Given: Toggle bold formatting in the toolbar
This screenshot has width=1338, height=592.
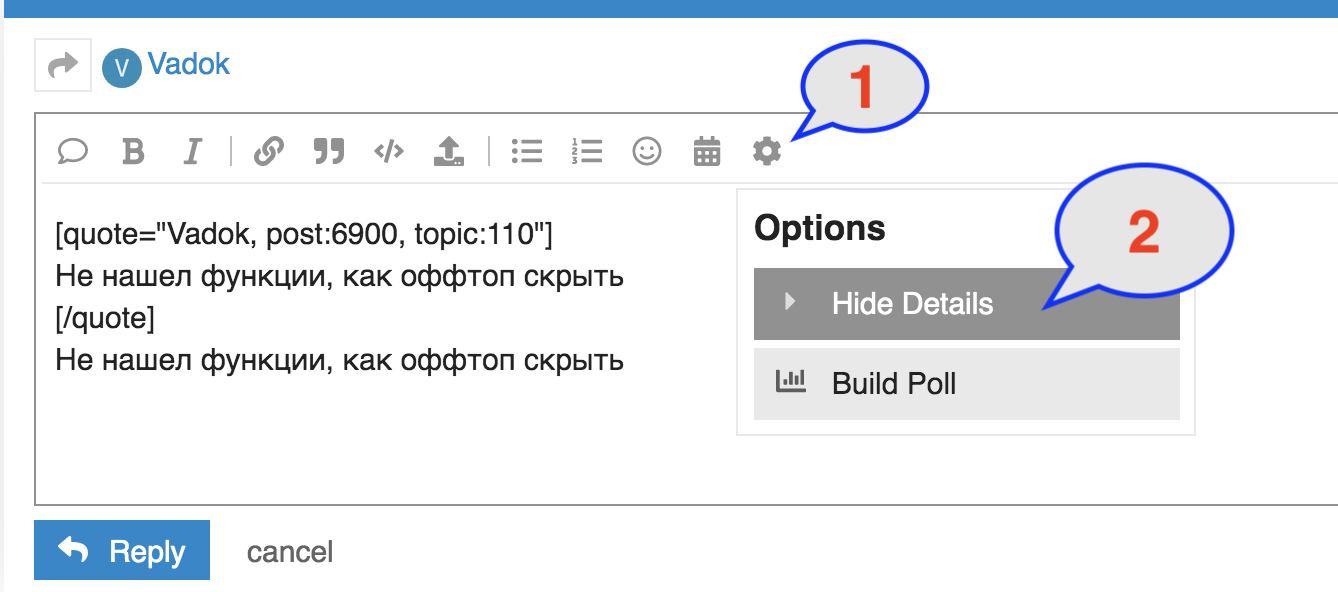Looking at the screenshot, I should pyautogui.click(x=133, y=151).
